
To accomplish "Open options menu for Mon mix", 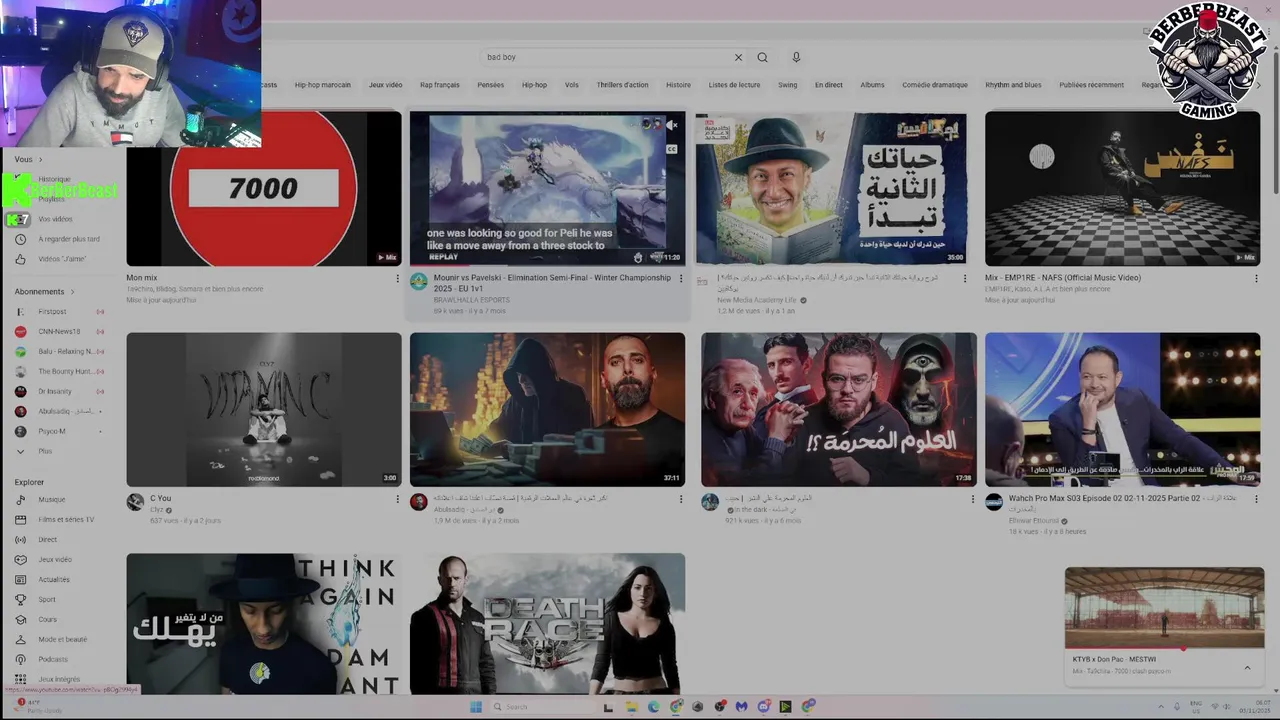I will tap(397, 279).
